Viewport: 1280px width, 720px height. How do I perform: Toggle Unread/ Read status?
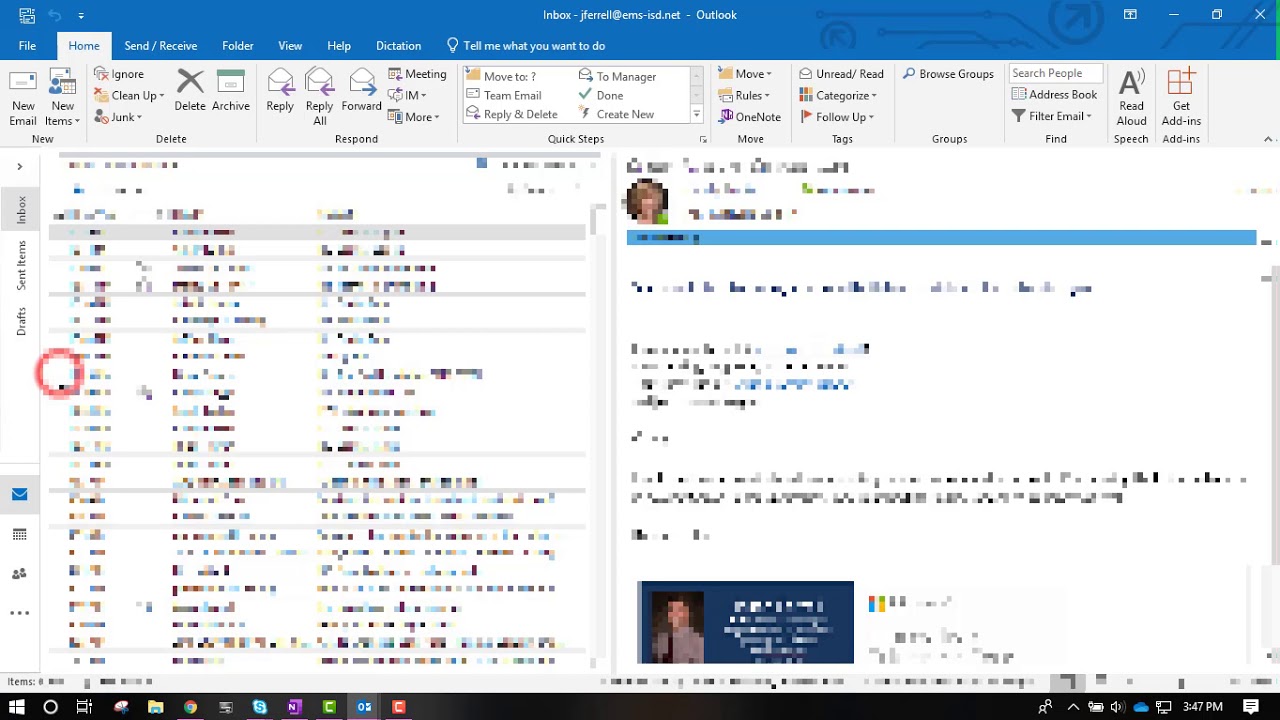point(841,74)
